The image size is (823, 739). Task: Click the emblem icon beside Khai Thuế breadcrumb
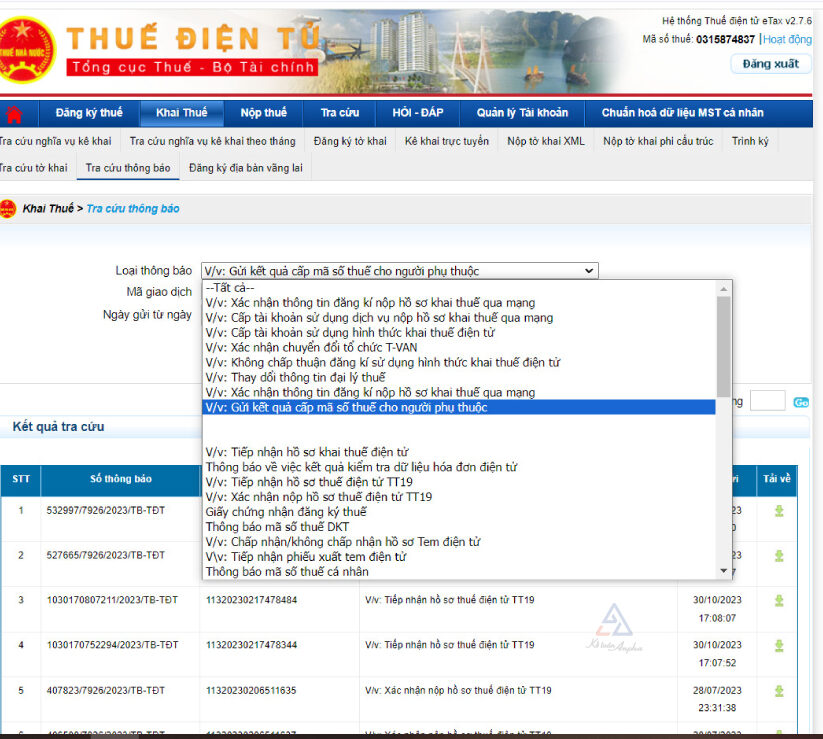[x=9, y=208]
